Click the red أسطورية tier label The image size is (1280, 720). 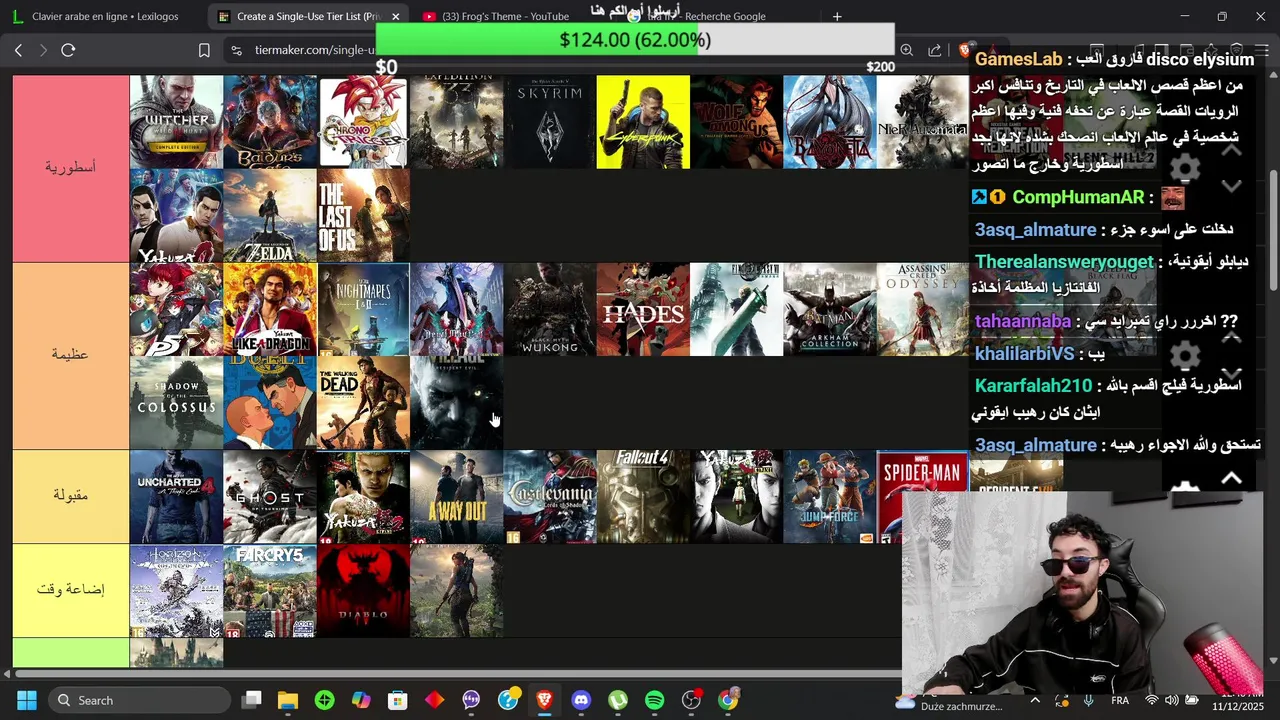(71, 168)
